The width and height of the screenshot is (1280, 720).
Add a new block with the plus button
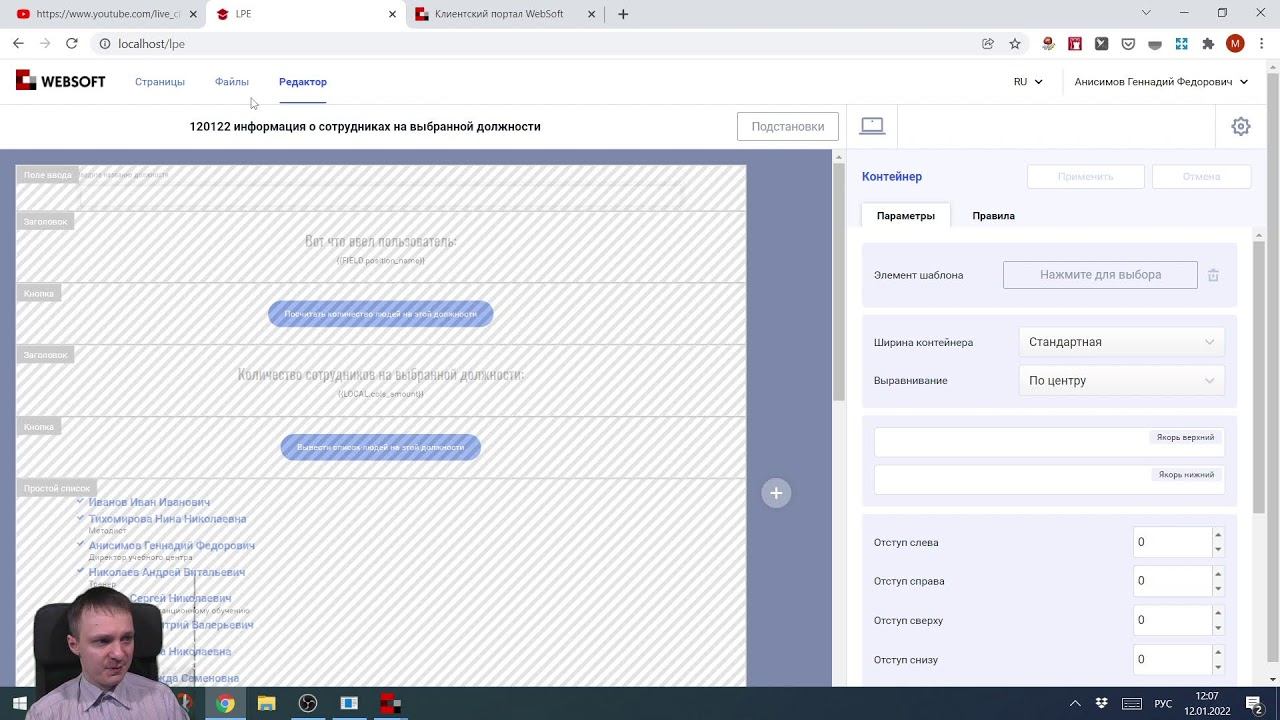(776, 493)
